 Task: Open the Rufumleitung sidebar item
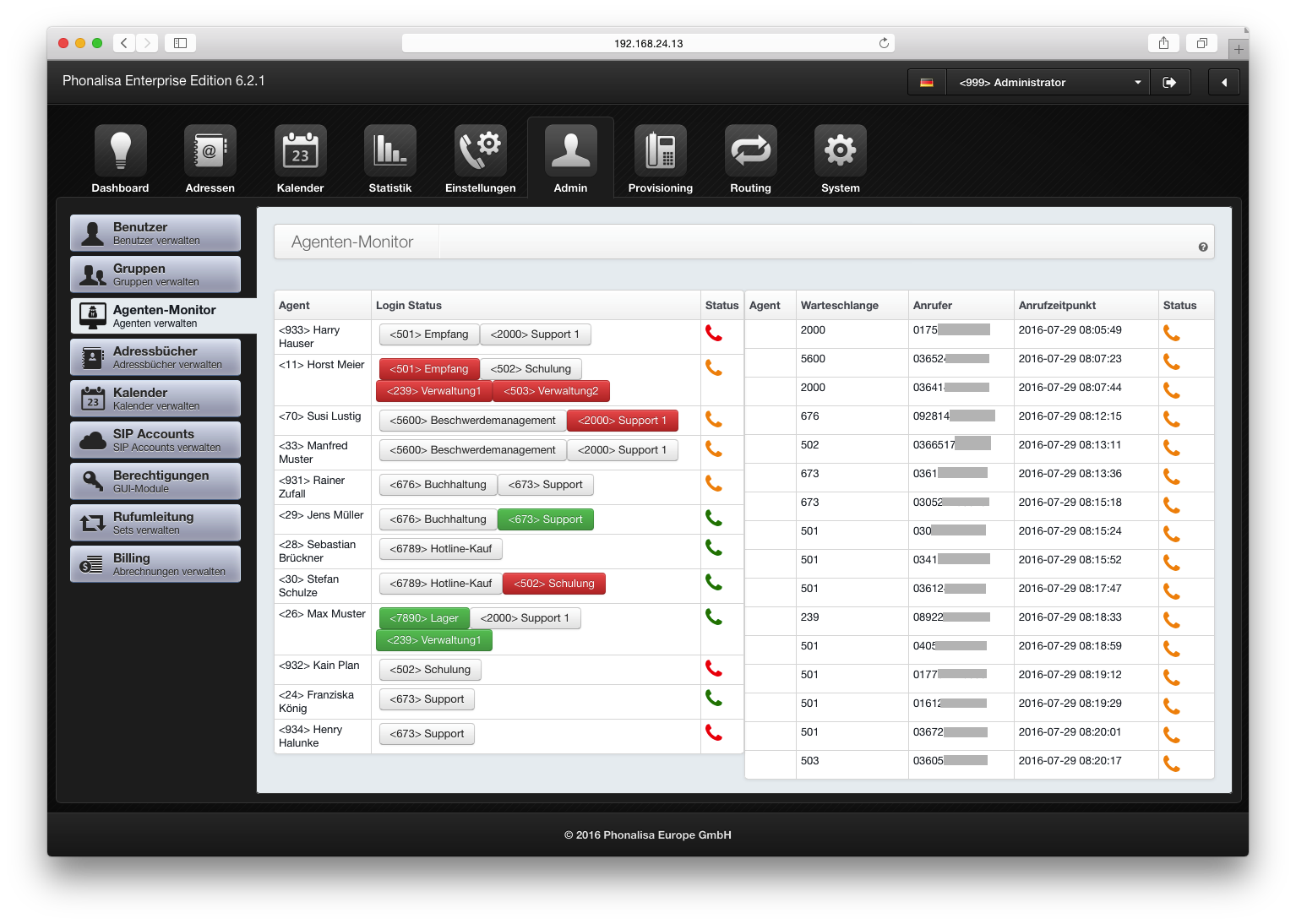click(x=155, y=523)
